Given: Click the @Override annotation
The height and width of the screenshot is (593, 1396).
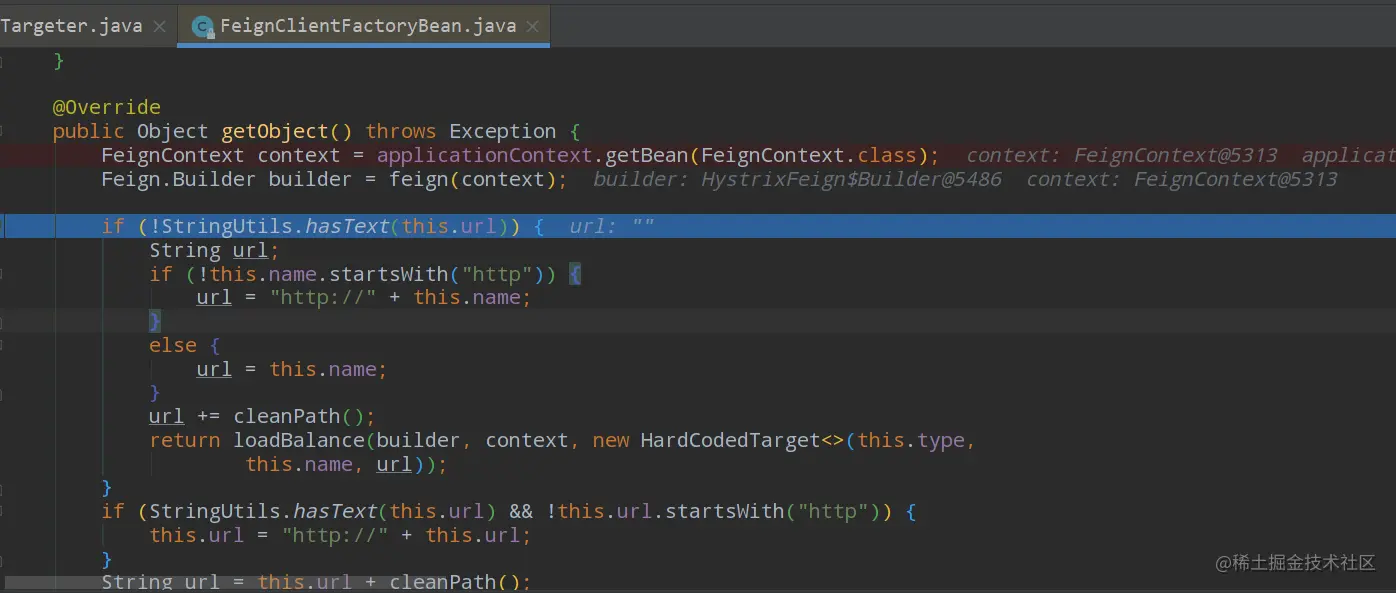Looking at the screenshot, I should pos(106,107).
